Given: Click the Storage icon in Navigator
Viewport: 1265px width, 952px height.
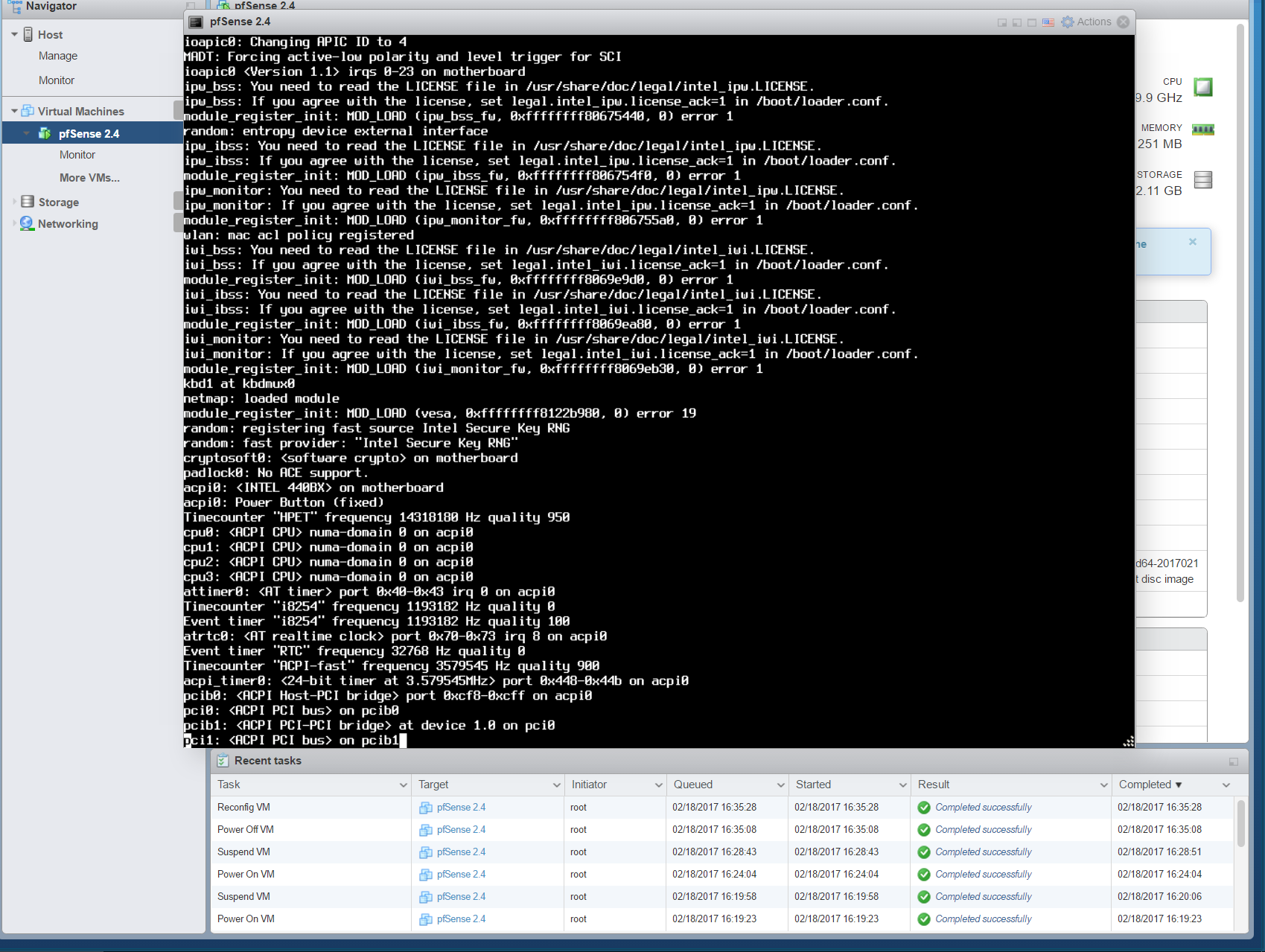Looking at the screenshot, I should coord(28,202).
